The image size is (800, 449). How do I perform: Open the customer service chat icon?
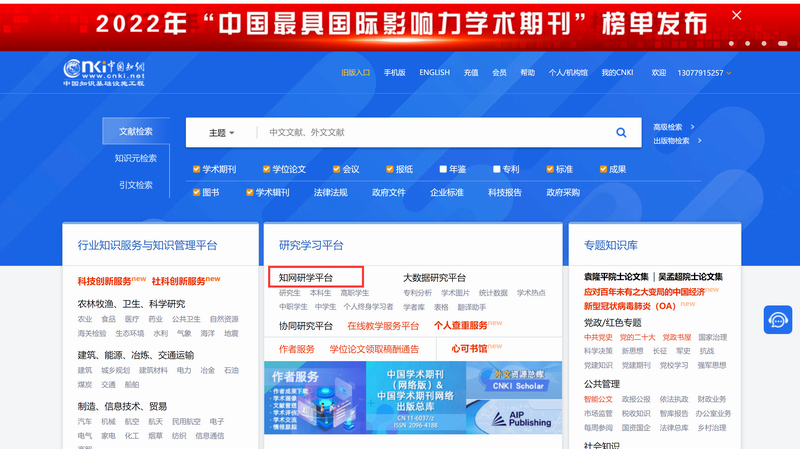[x=778, y=320]
